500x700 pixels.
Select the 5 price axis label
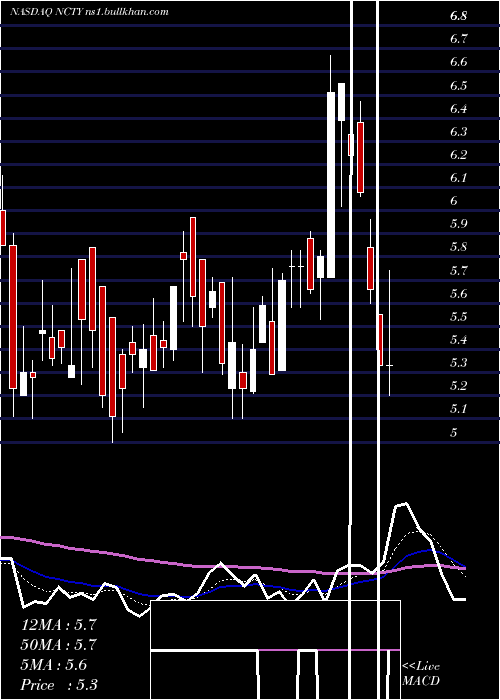click(x=454, y=433)
